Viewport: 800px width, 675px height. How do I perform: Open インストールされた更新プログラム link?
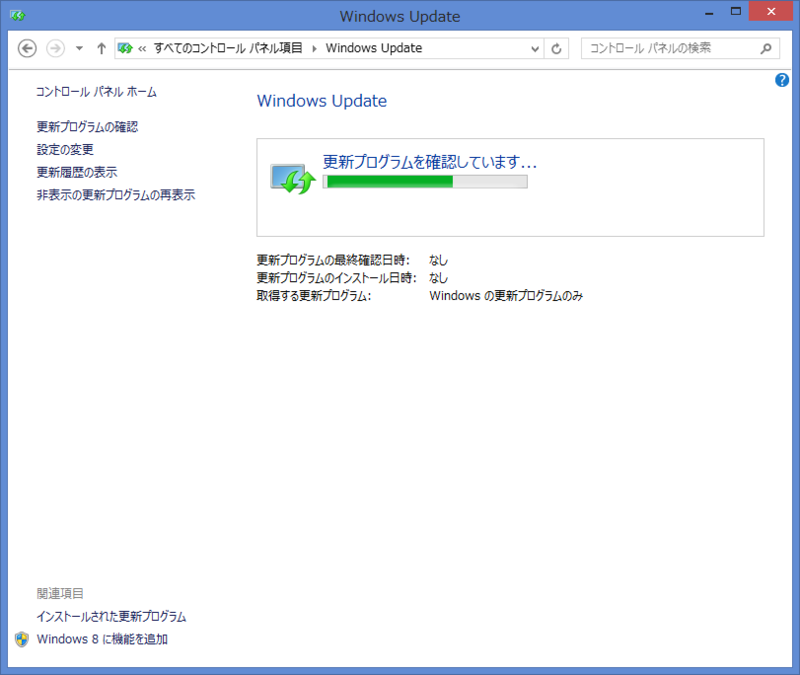tap(111, 616)
